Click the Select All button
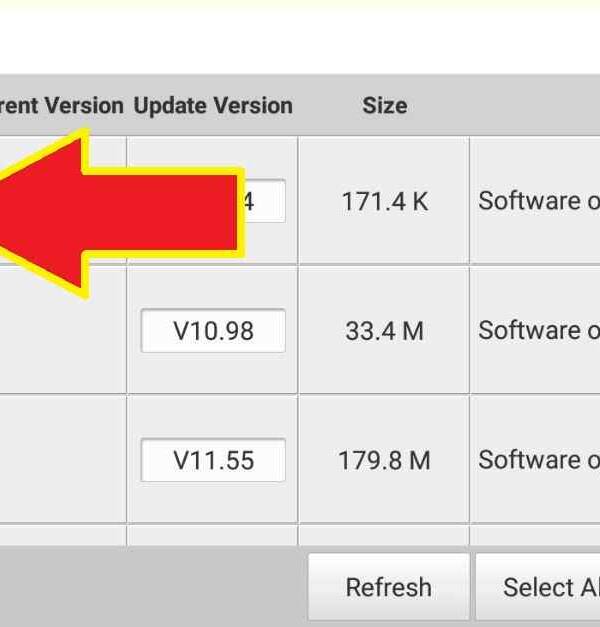Viewport: 600px width, 627px height. click(538, 587)
